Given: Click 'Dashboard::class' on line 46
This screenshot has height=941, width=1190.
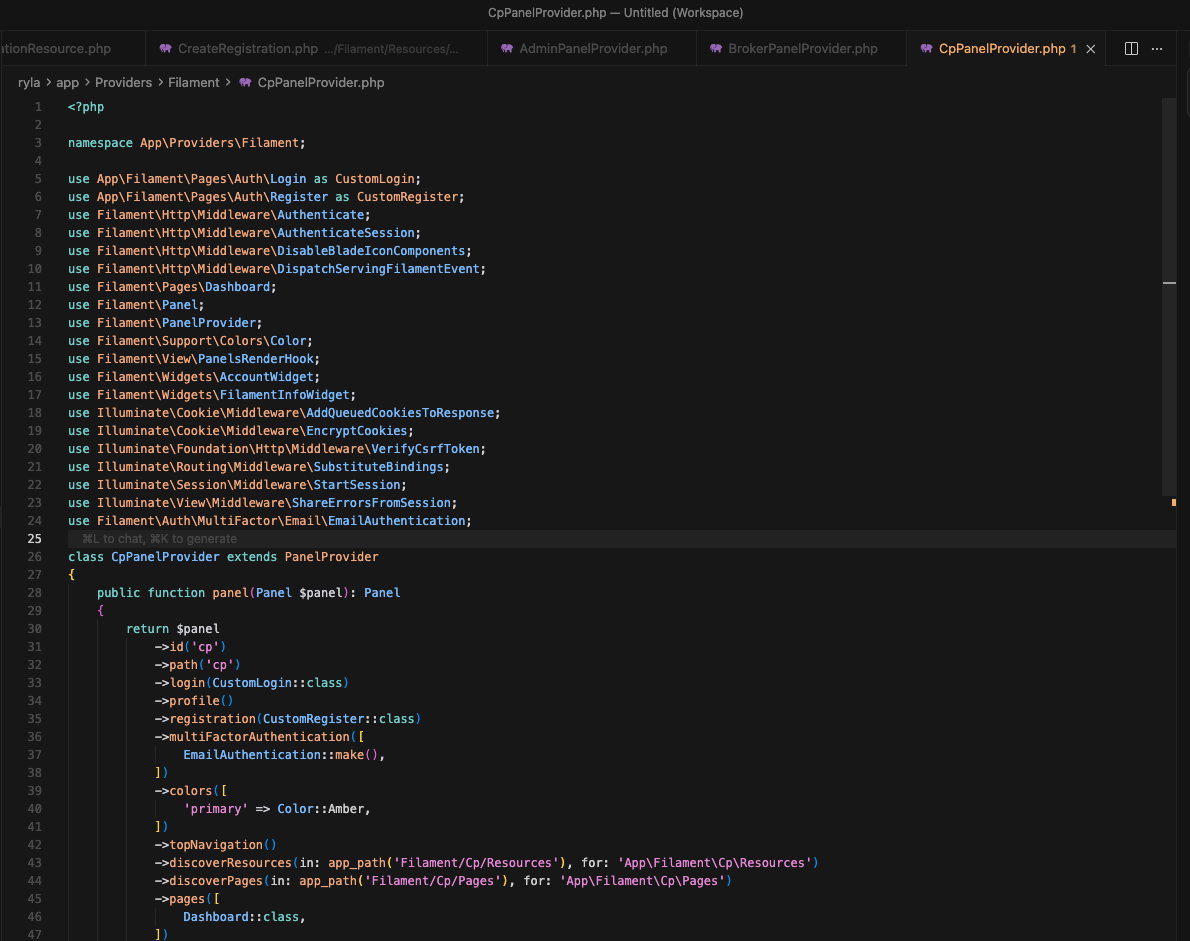Looking at the screenshot, I should click(241, 917).
